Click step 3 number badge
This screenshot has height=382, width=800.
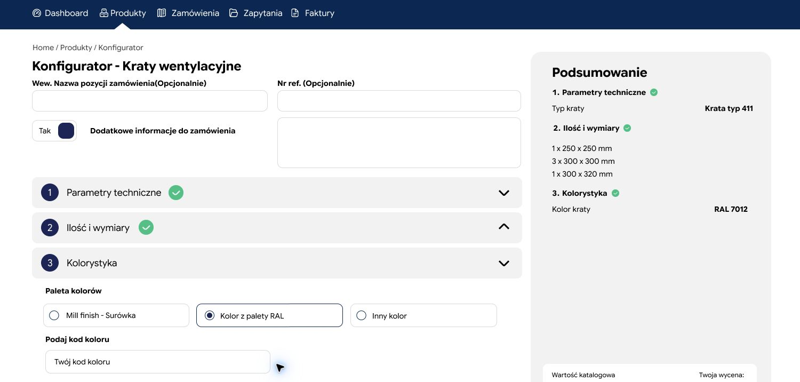tap(49, 263)
